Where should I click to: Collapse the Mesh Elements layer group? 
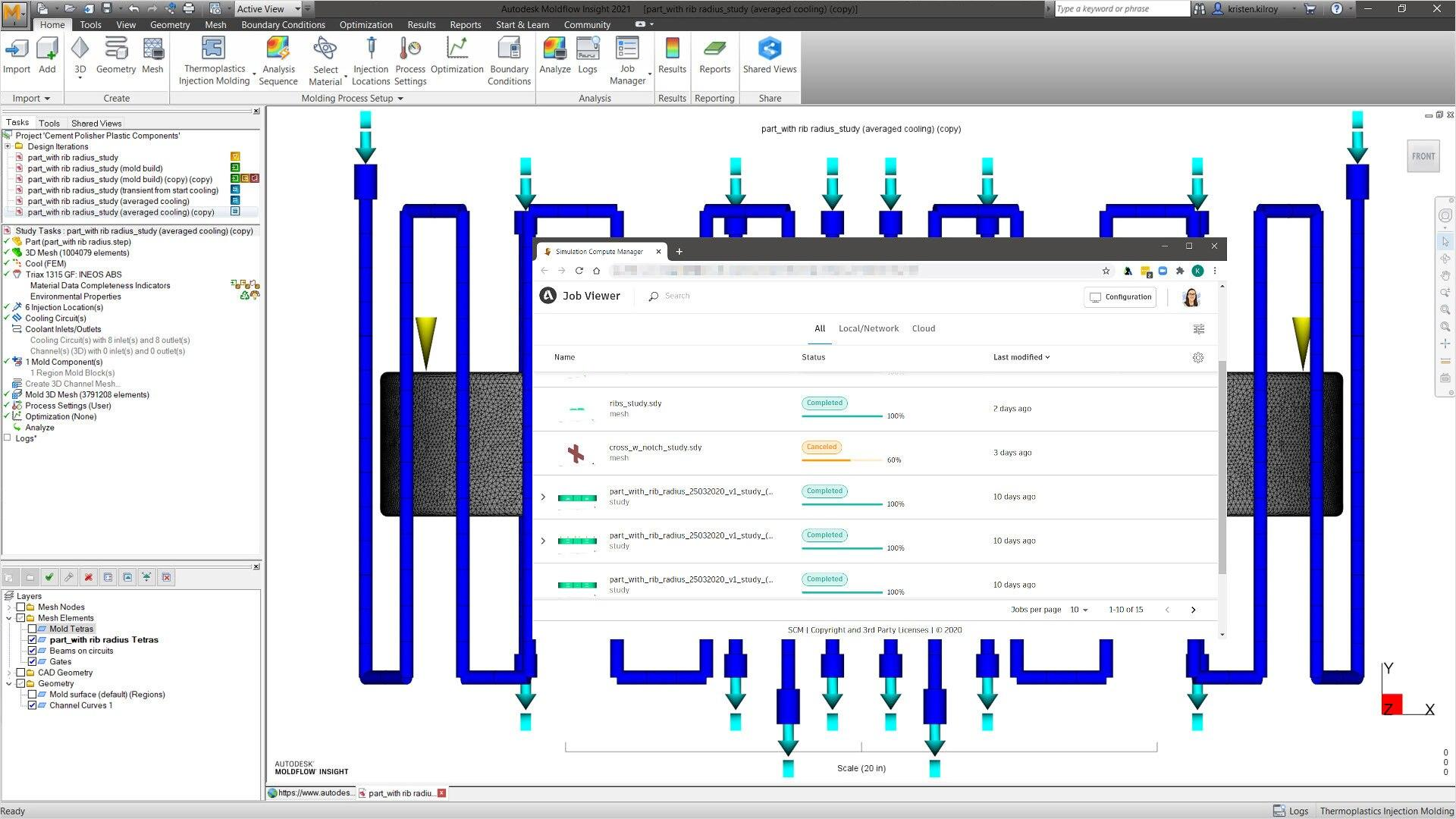9,618
